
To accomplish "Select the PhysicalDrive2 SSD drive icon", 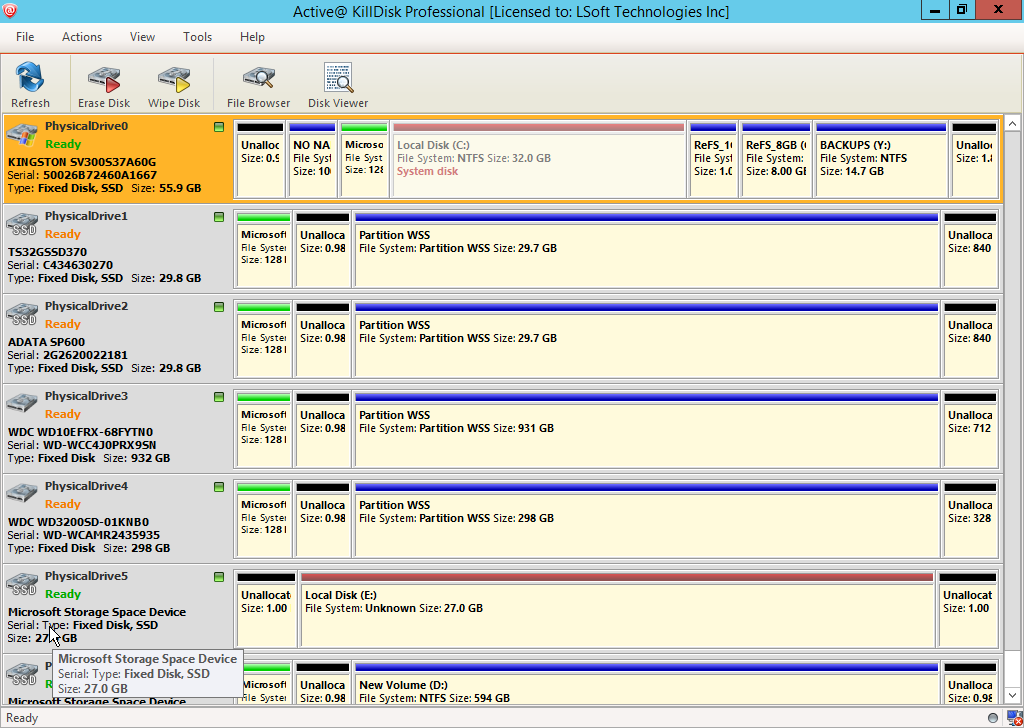I will (x=22, y=315).
